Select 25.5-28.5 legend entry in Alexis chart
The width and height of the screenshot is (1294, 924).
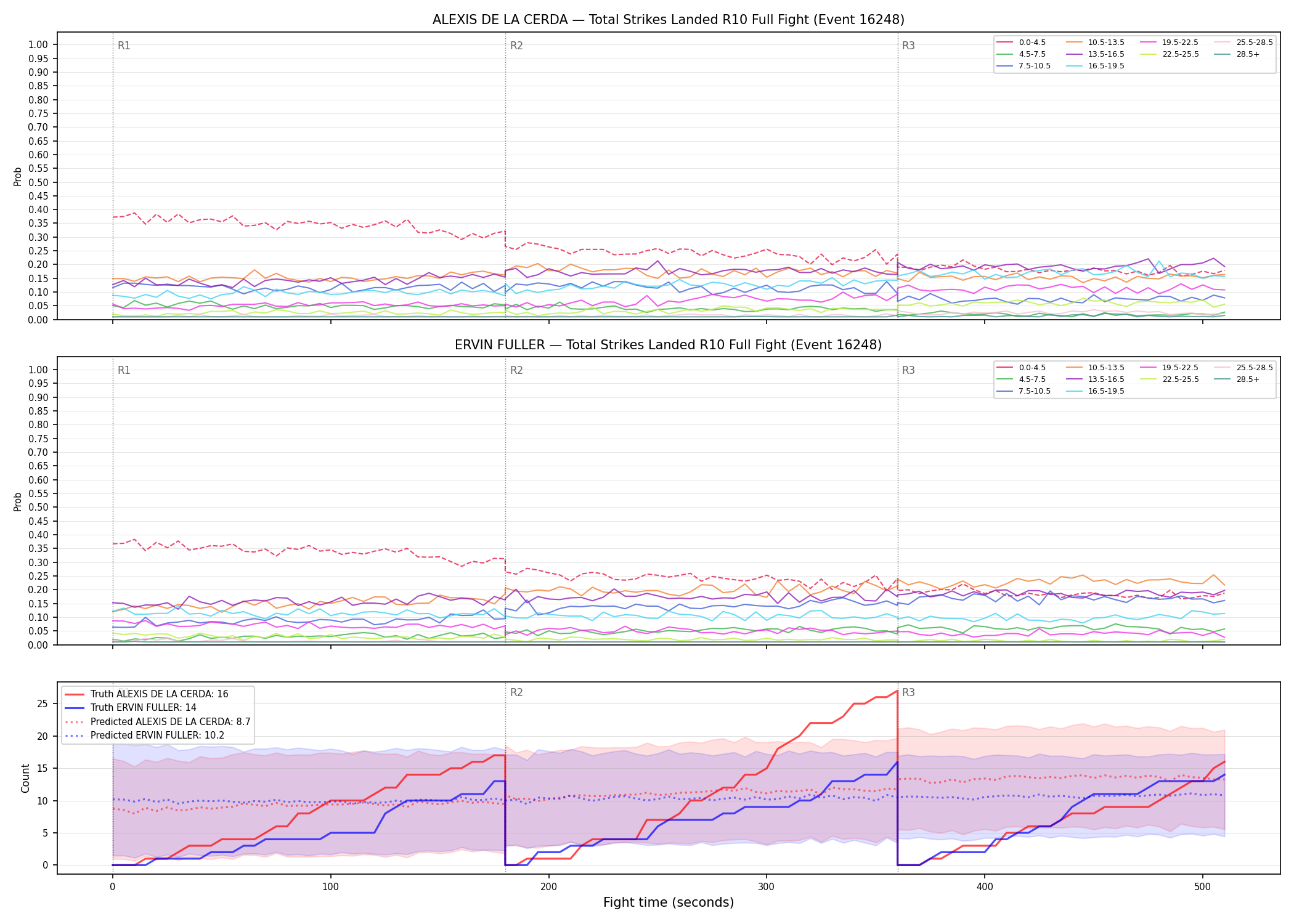[x=1243, y=43]
